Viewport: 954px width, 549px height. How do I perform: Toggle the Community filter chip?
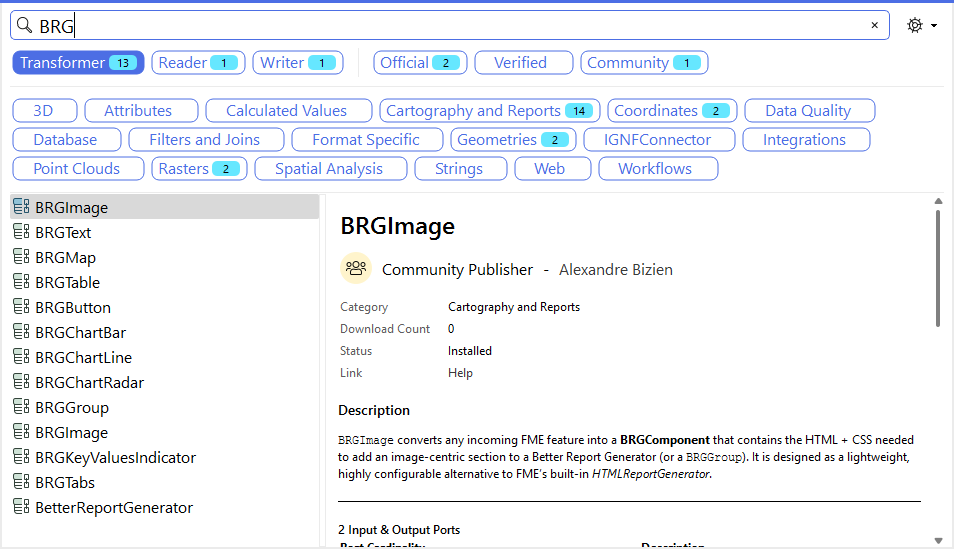tap(644, 63)
